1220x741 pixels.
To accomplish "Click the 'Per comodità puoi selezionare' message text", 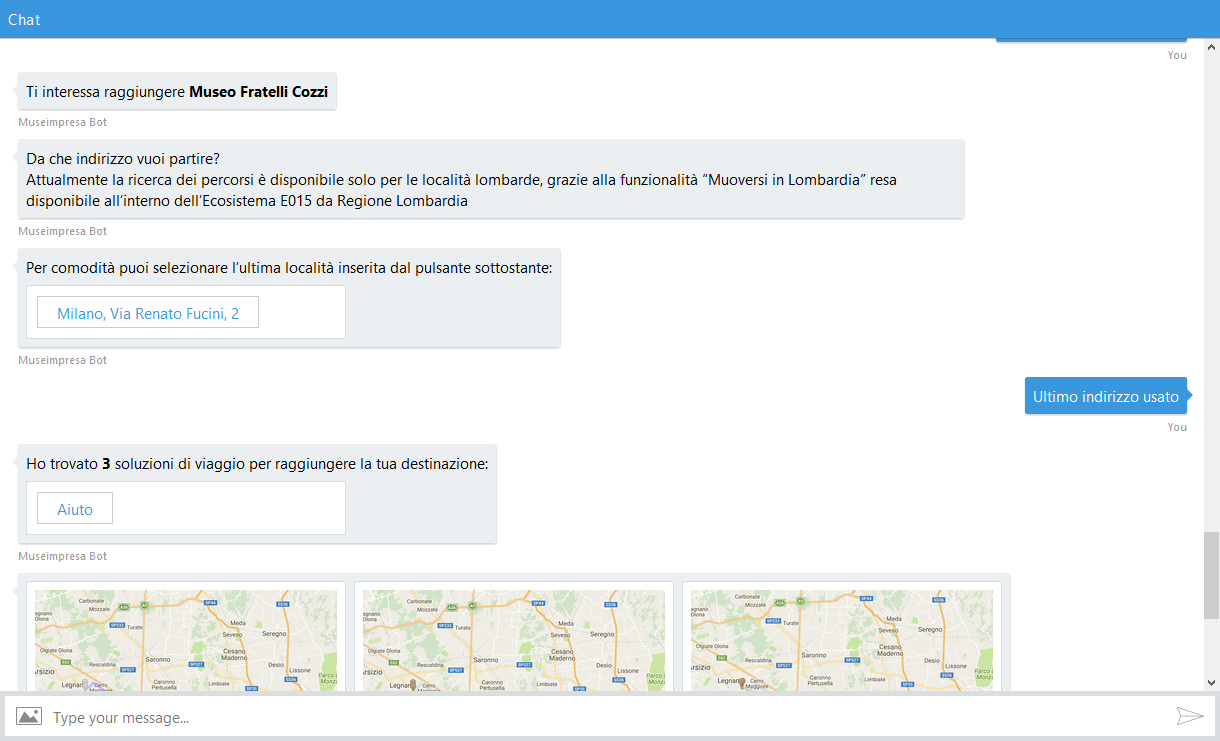I will pos(289,267).
